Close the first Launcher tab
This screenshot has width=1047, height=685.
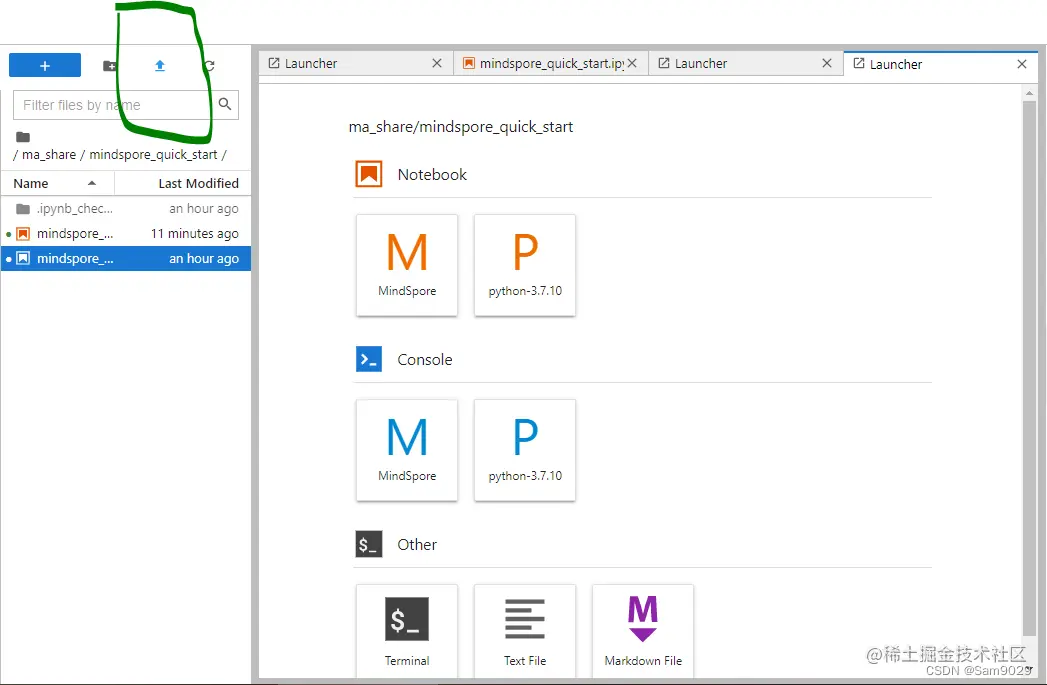pos(437,63)
